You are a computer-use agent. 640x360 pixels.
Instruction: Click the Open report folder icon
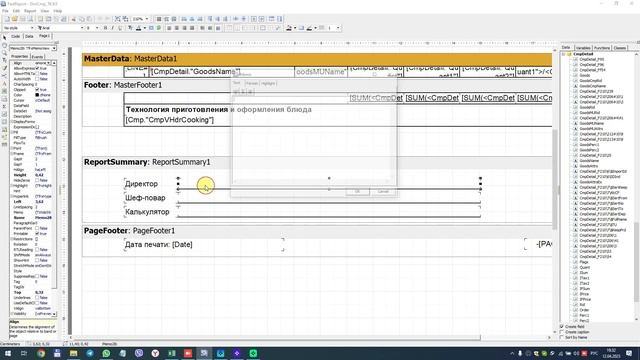click(15, 19)
